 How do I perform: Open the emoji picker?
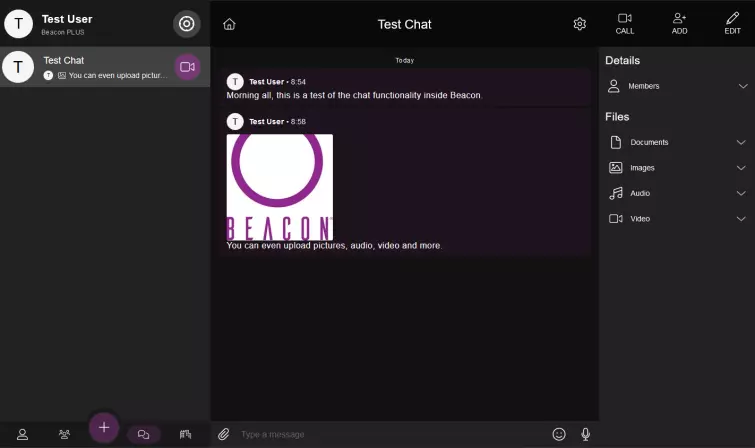[559, 434]
